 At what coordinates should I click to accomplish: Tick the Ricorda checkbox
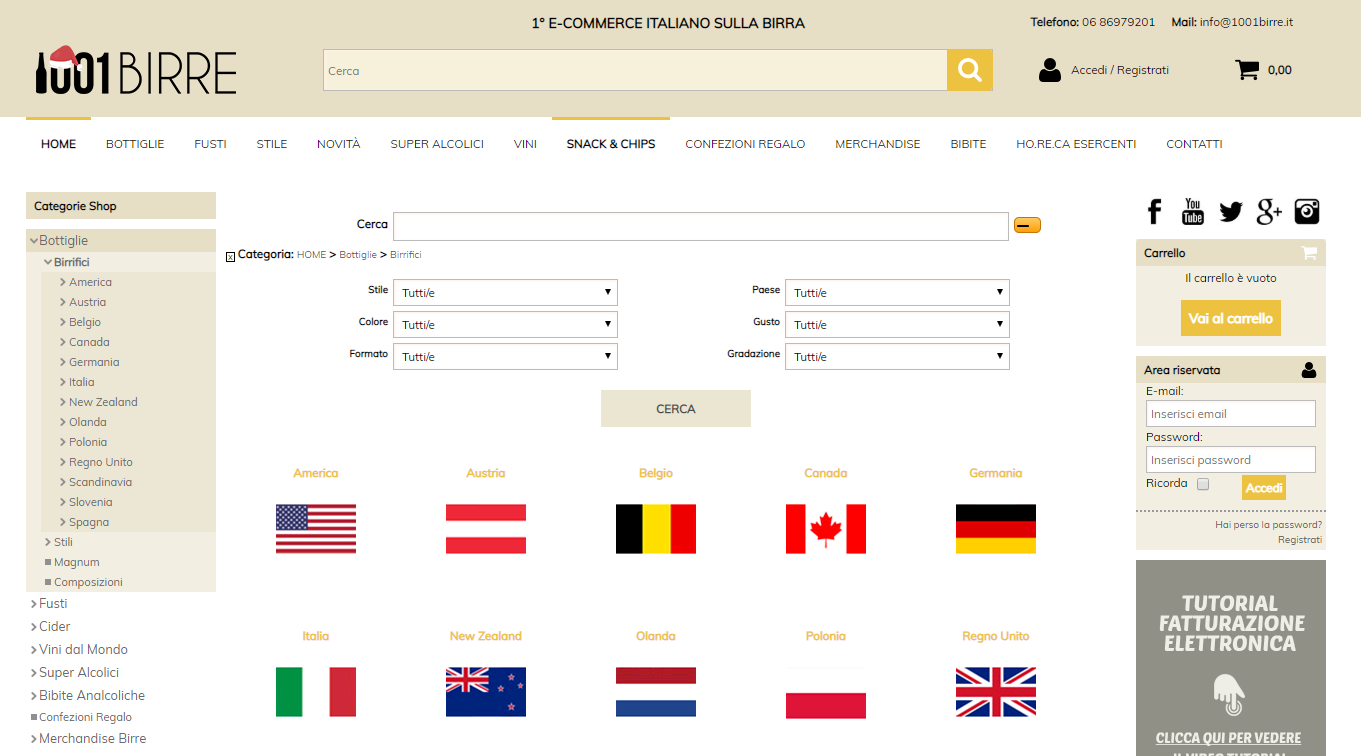(x=1203, y=484)
